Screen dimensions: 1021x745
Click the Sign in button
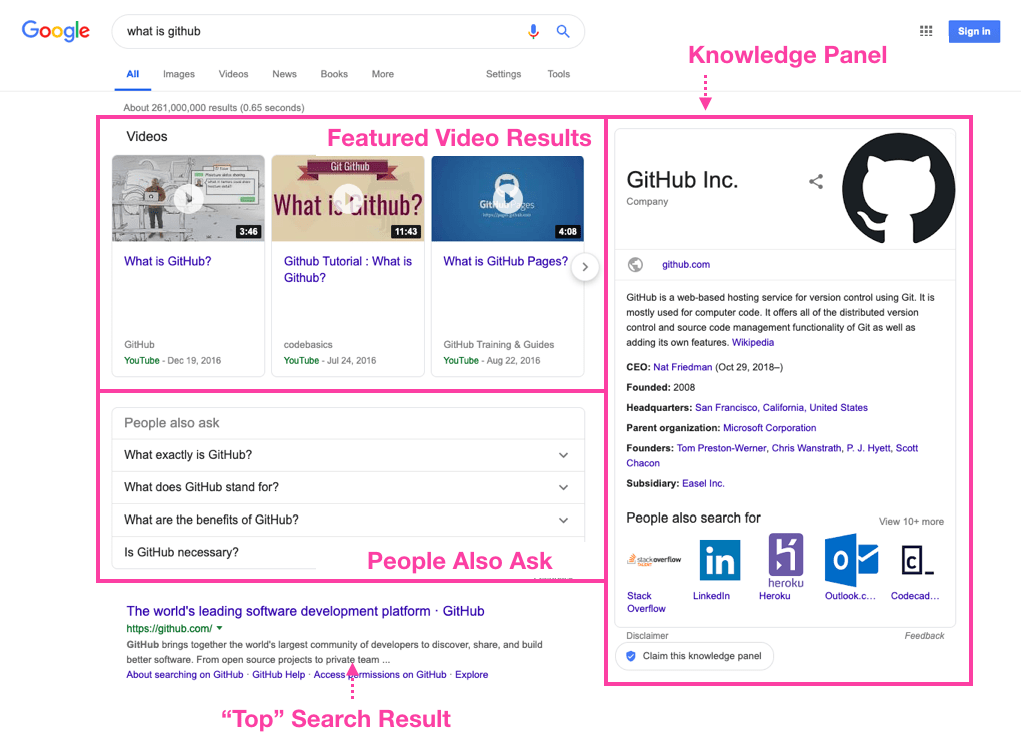coord(973,31)
